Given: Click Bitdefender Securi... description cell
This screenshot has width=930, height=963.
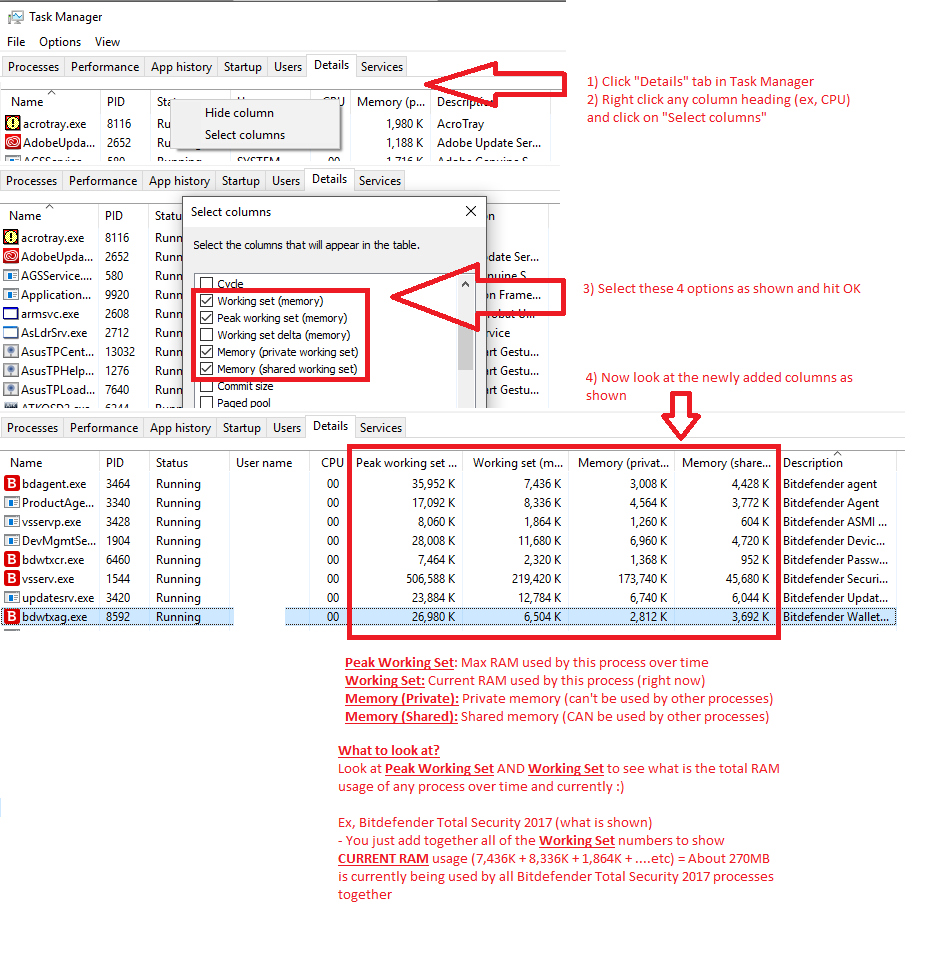Looking at the screenshot, I should coord(835,579).
